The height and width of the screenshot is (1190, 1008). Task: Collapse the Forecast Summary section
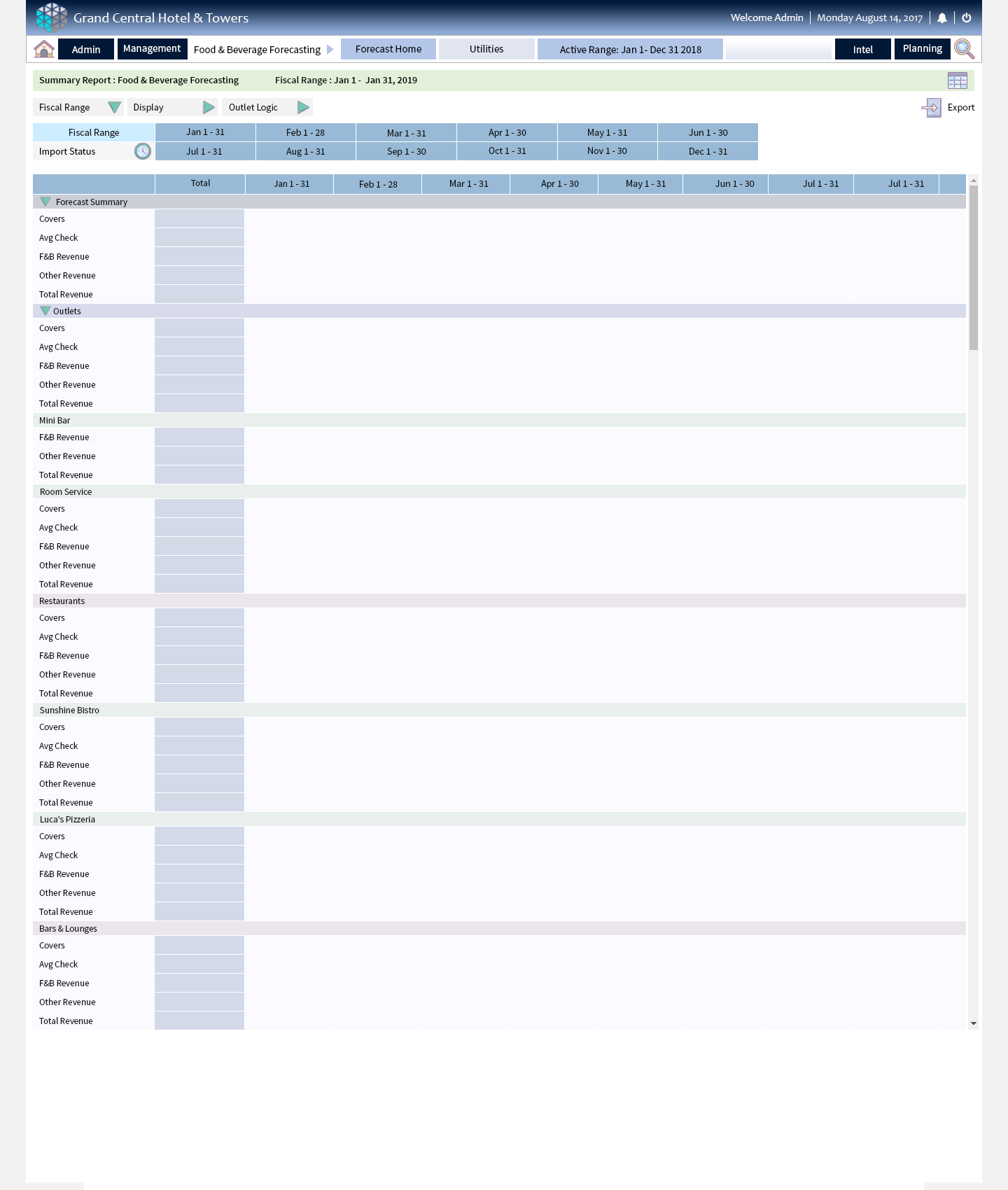(46, 202)
